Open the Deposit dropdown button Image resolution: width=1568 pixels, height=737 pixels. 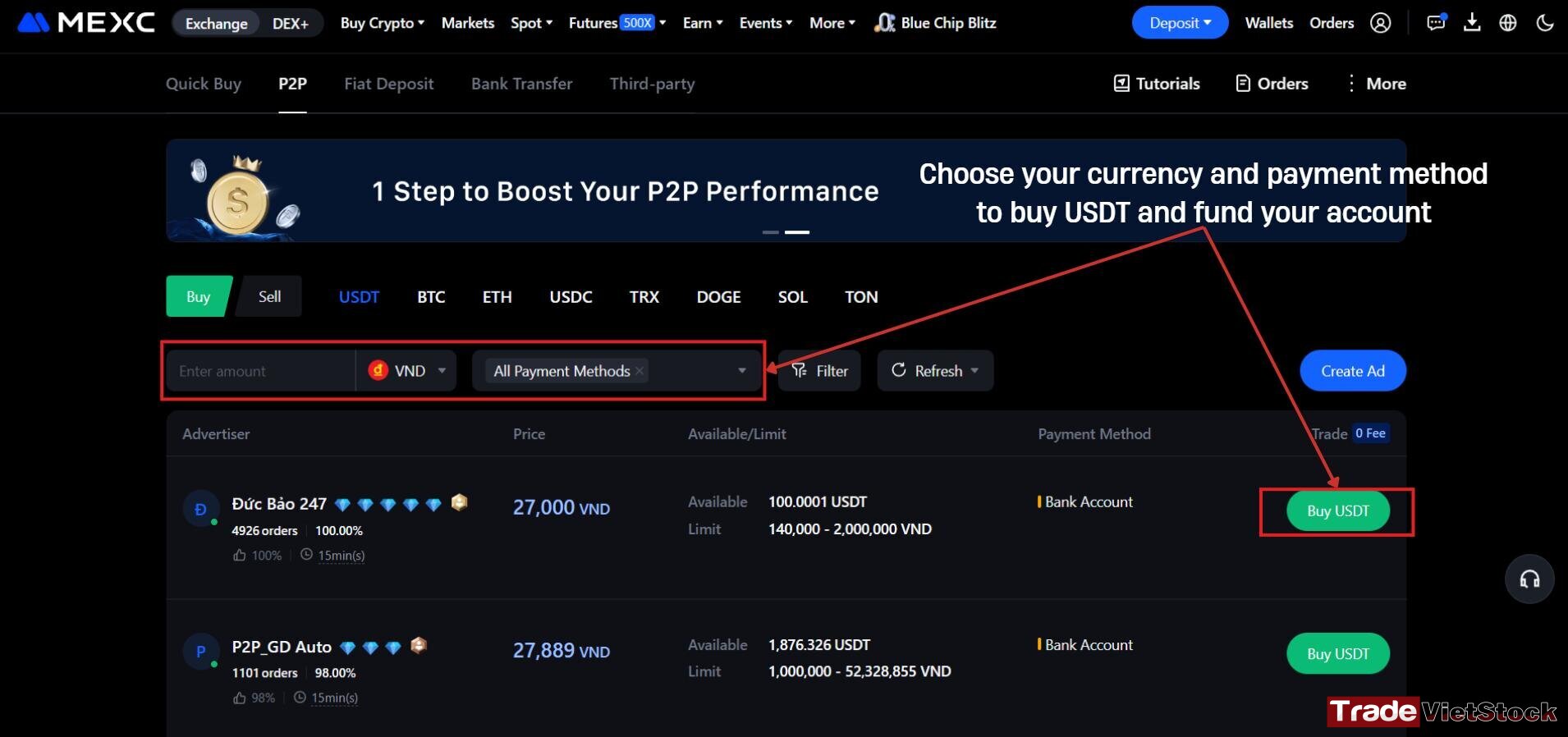[x=1180, y=23]
